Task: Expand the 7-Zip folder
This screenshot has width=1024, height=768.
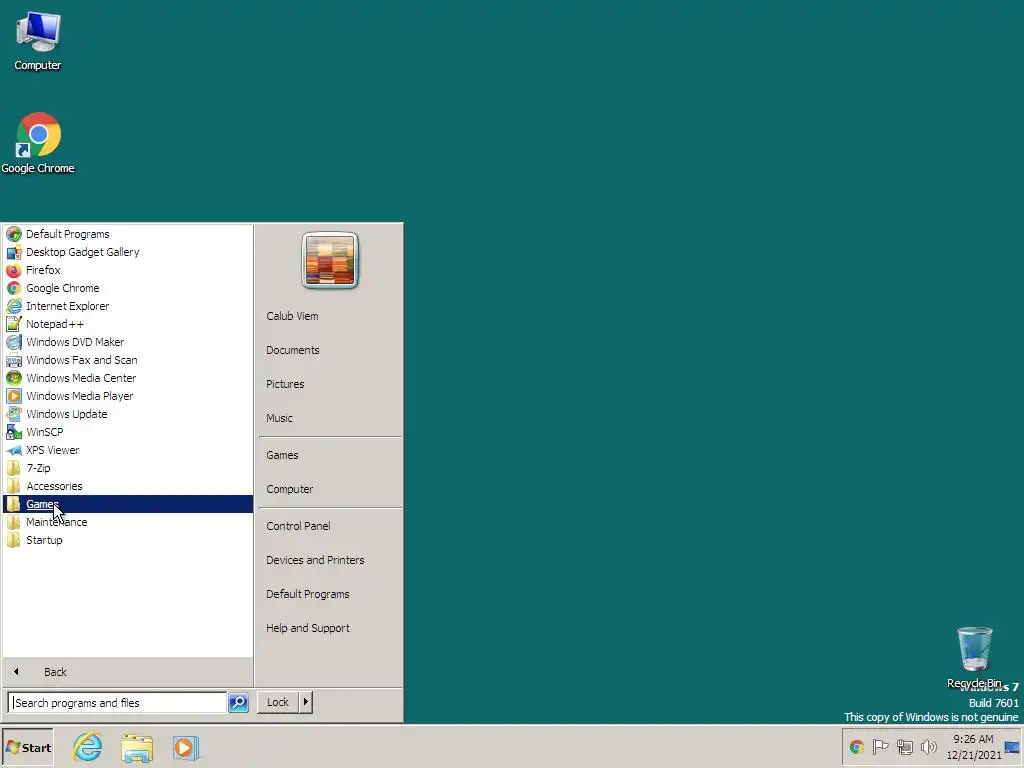Action: [x=128, y=468]
